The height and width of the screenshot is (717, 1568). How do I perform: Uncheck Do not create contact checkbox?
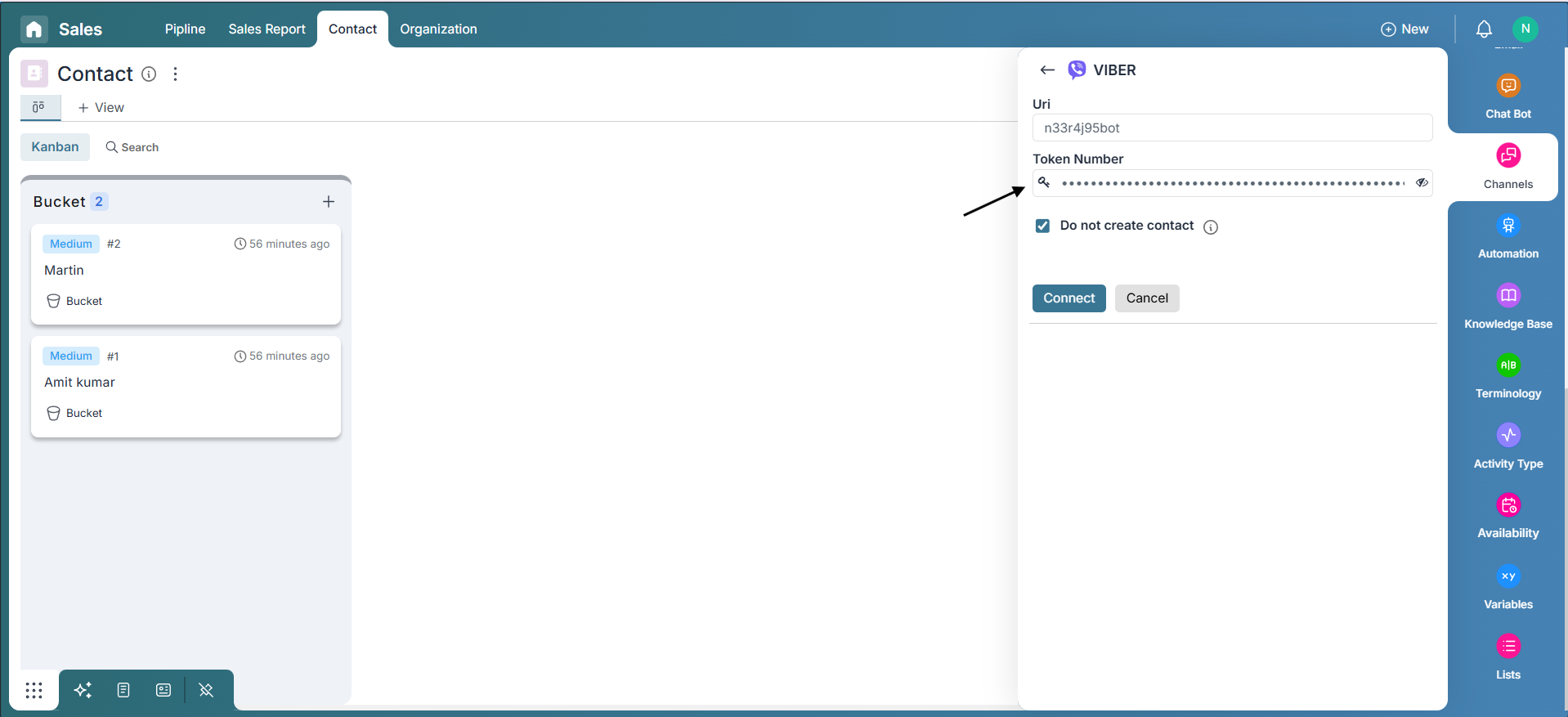[1042, 226]
